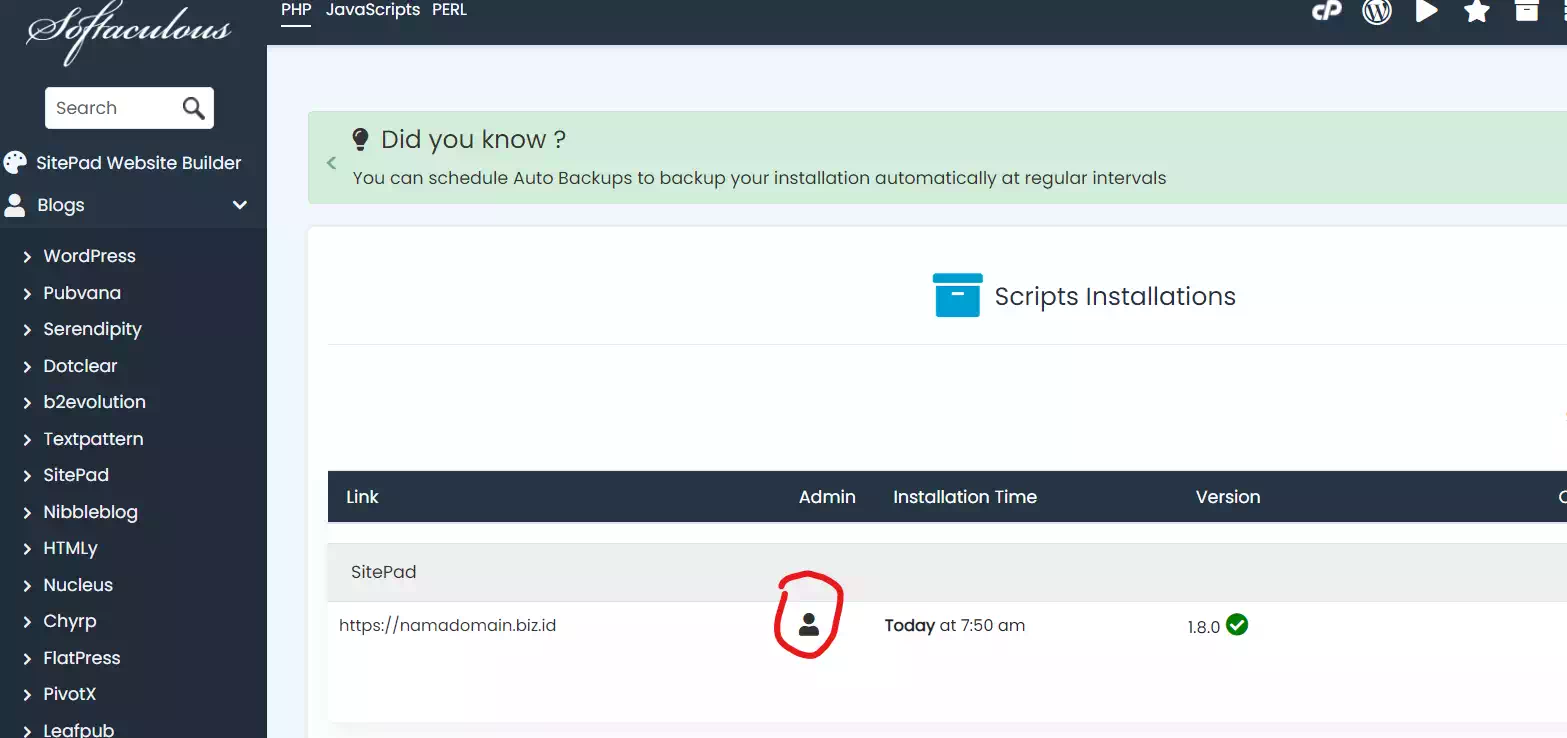The image size is (1567, 738).
Task: Select PivotX in the sidebar
Action: [x=70, y=694]
